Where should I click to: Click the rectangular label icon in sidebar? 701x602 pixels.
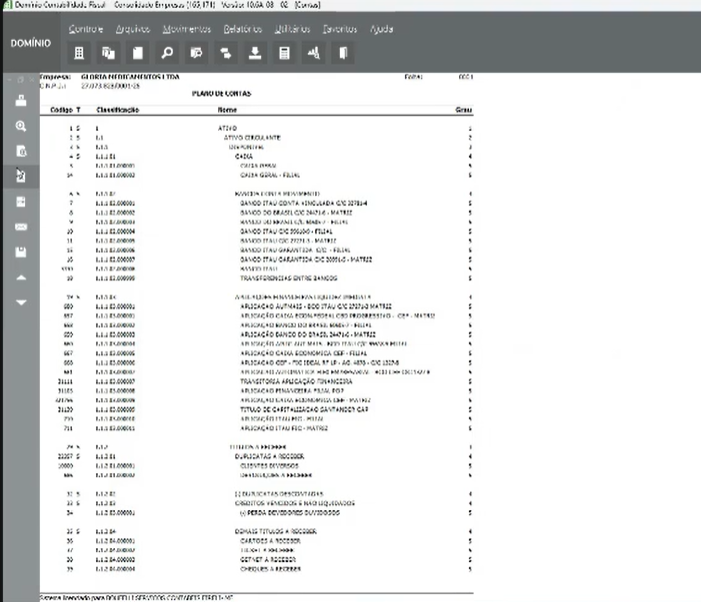[21, 227]
